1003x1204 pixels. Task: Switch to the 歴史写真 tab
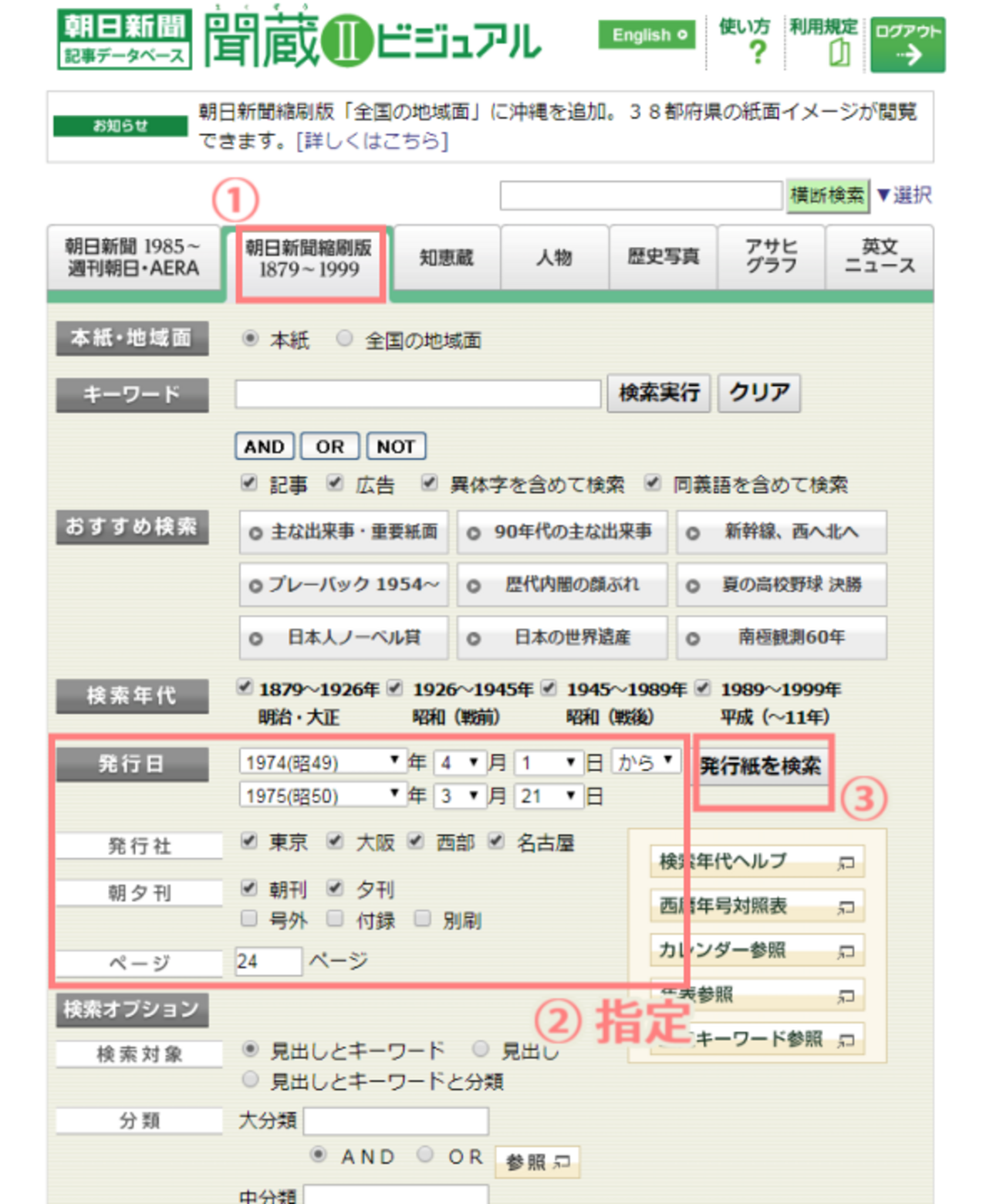coord(663,258)
